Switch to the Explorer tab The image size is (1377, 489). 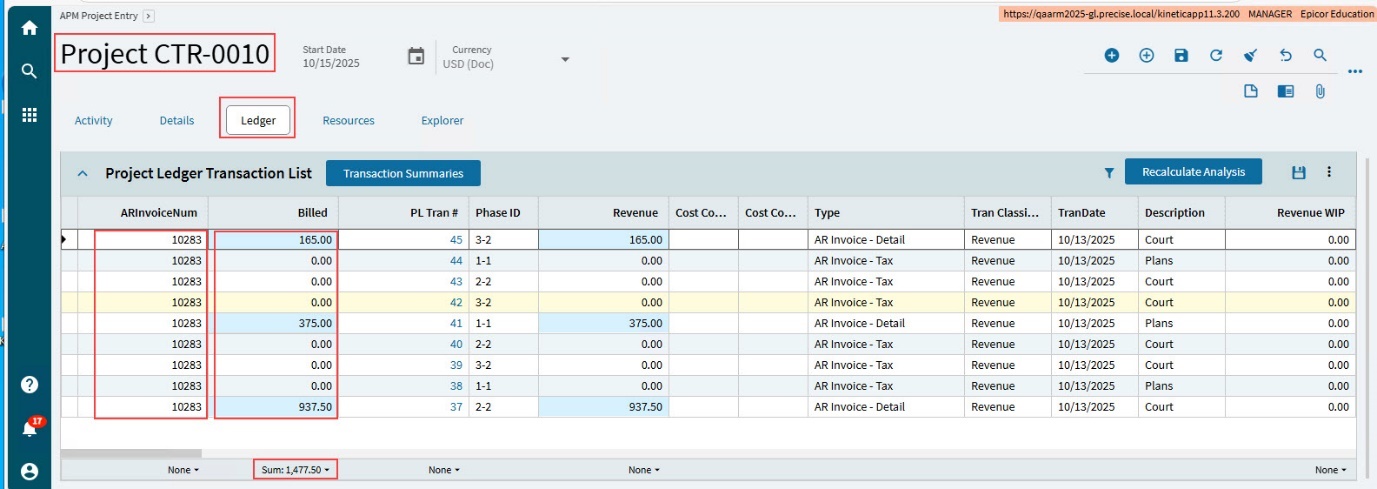442,120
